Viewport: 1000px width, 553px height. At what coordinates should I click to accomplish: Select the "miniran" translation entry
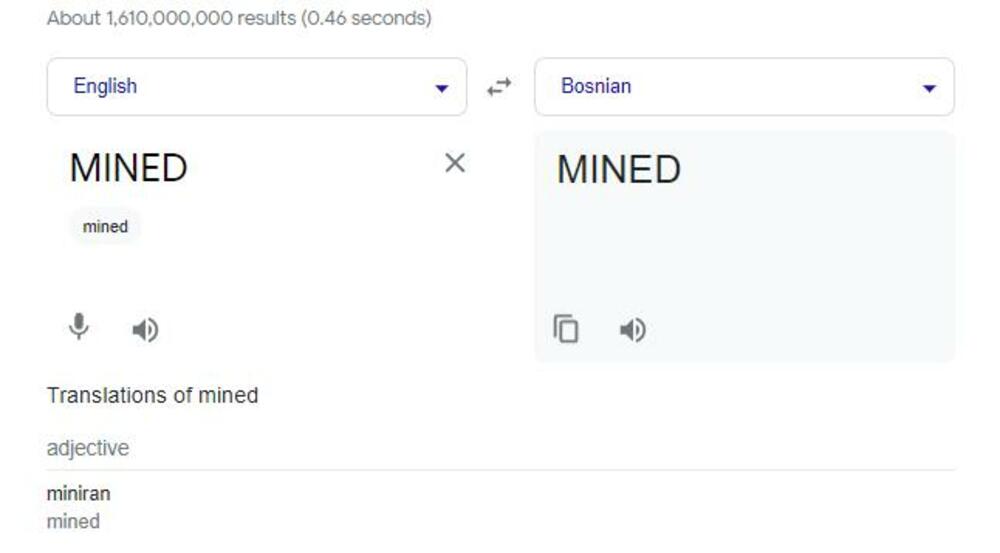tap(78, 494)
